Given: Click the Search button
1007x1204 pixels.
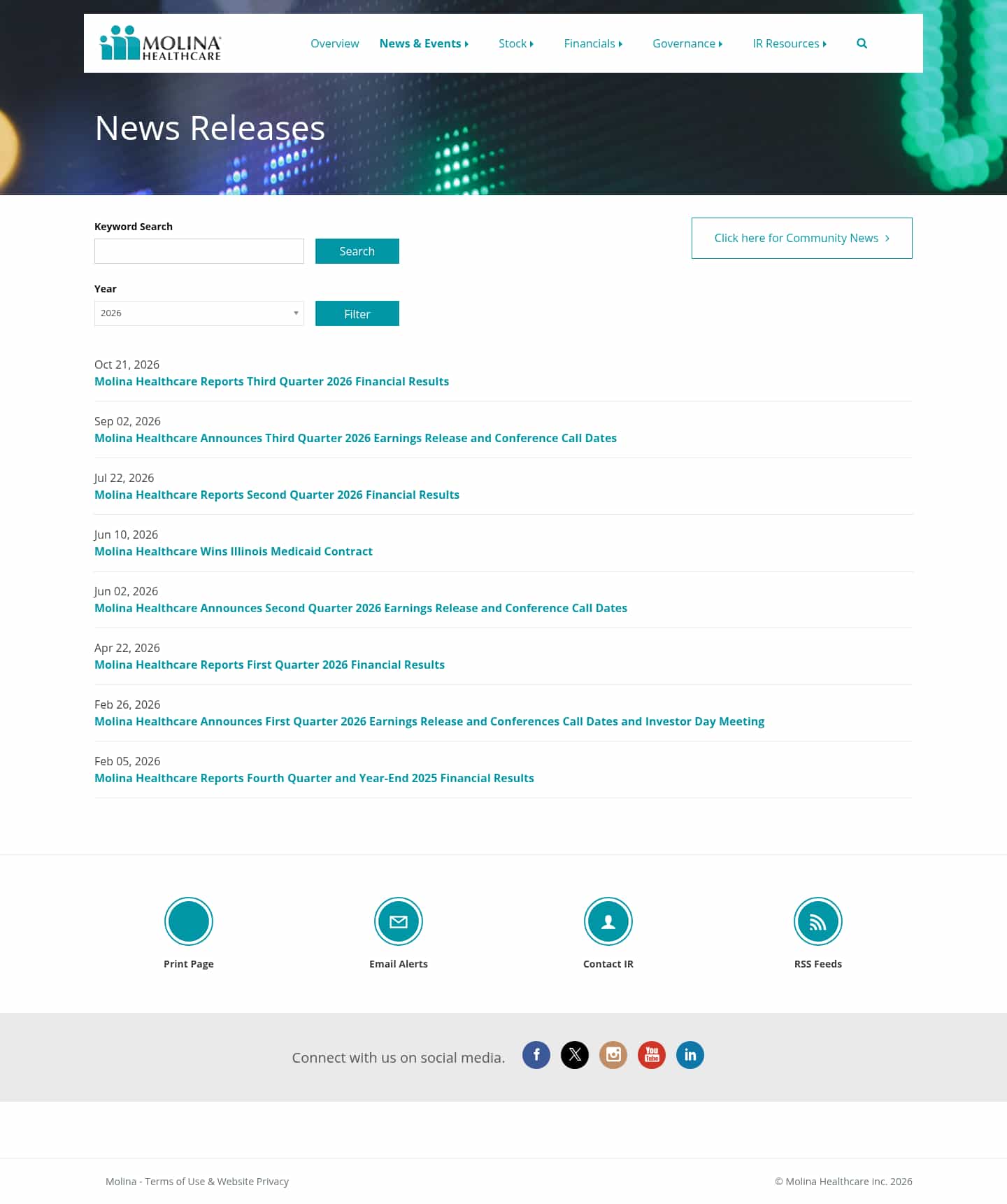Looking at the screenshot, I should point(357,251).
